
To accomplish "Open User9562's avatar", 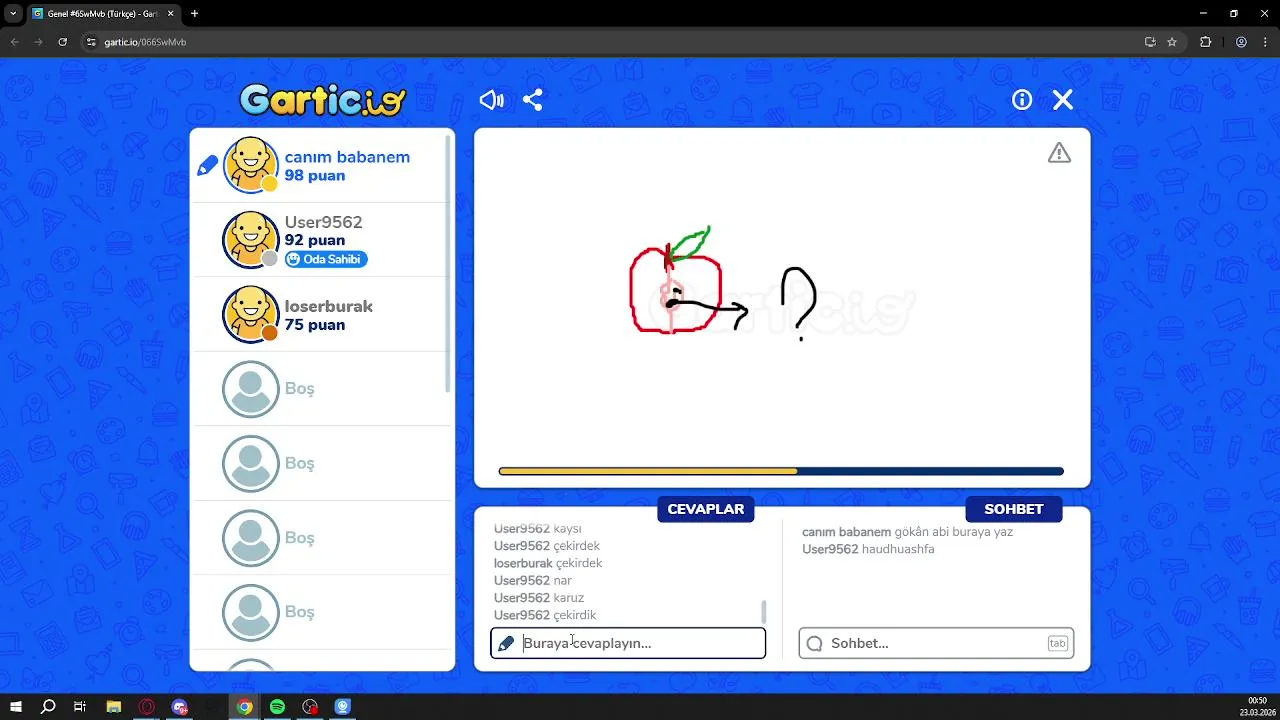I will point(250,240).
